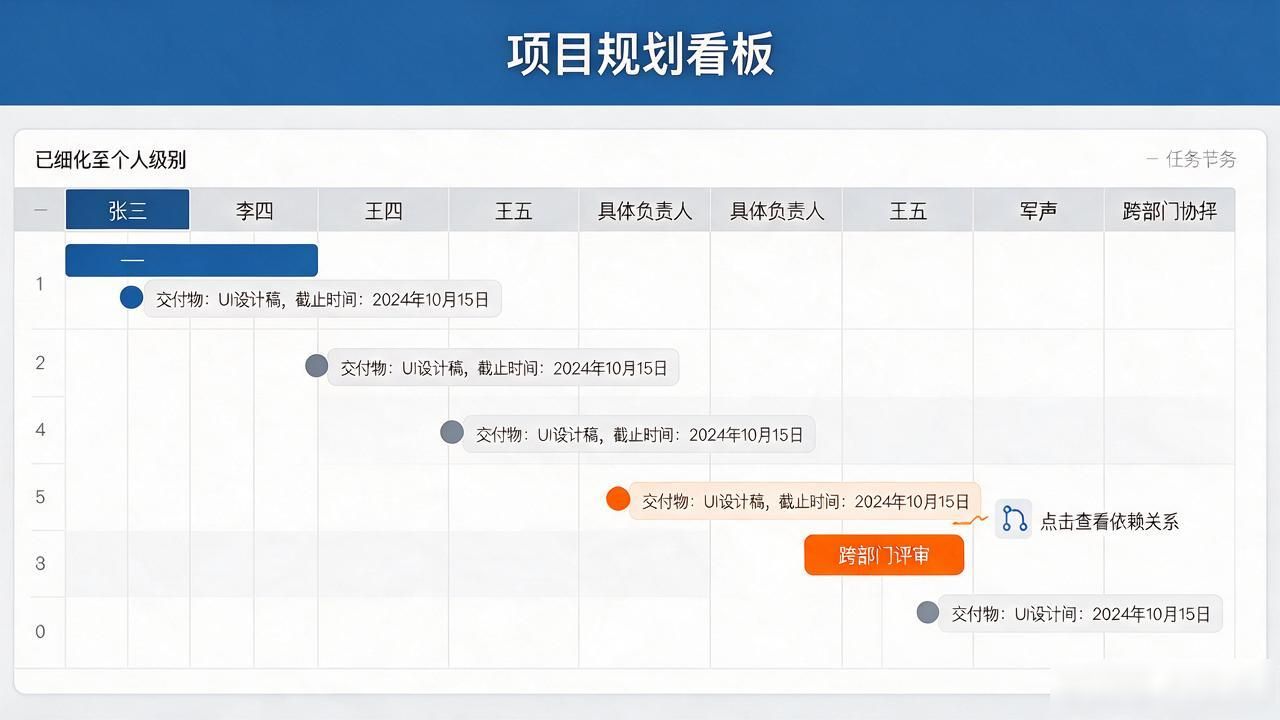Click row number 4
The width and height of the screenshot is (1280, 720).
pos(40,430)
